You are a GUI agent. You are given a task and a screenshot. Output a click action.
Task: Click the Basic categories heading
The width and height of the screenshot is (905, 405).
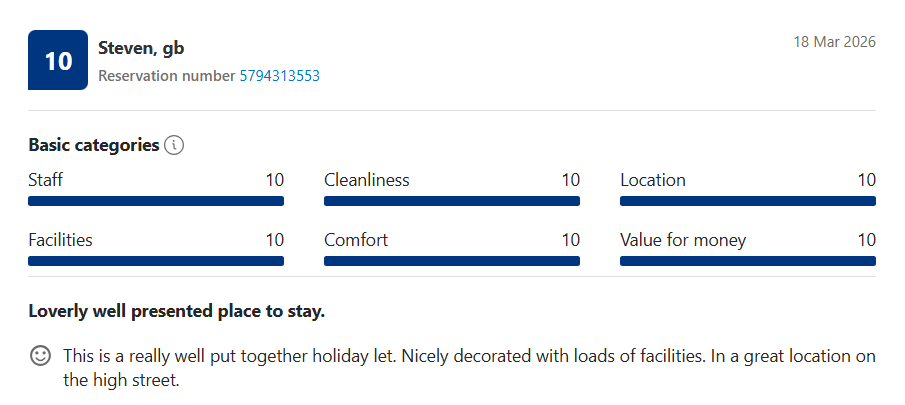pos(94,145)
